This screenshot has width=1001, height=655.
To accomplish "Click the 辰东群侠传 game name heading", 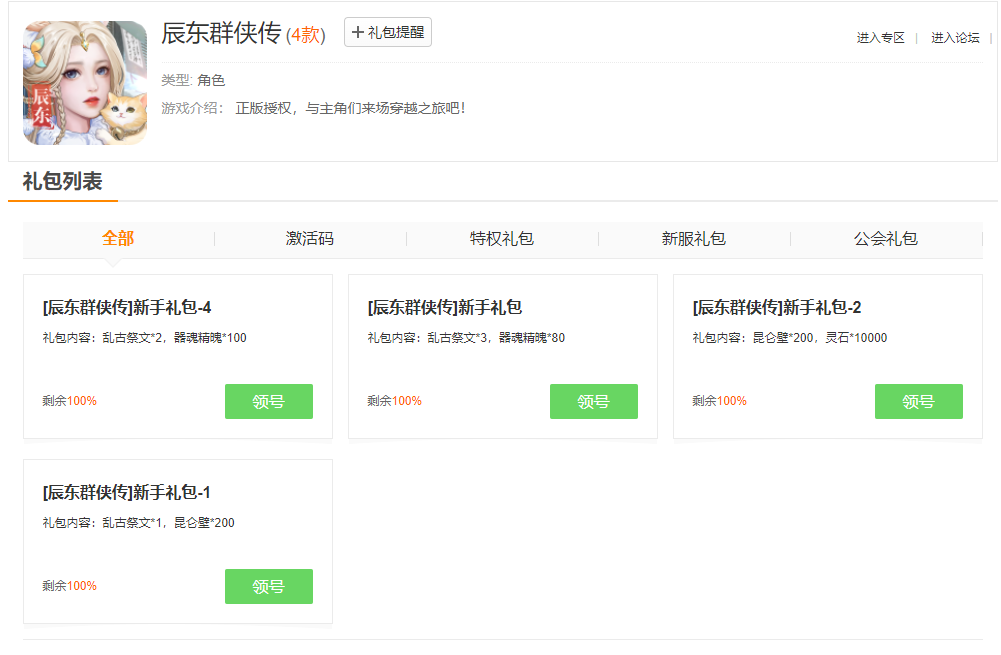I will 221,33.
